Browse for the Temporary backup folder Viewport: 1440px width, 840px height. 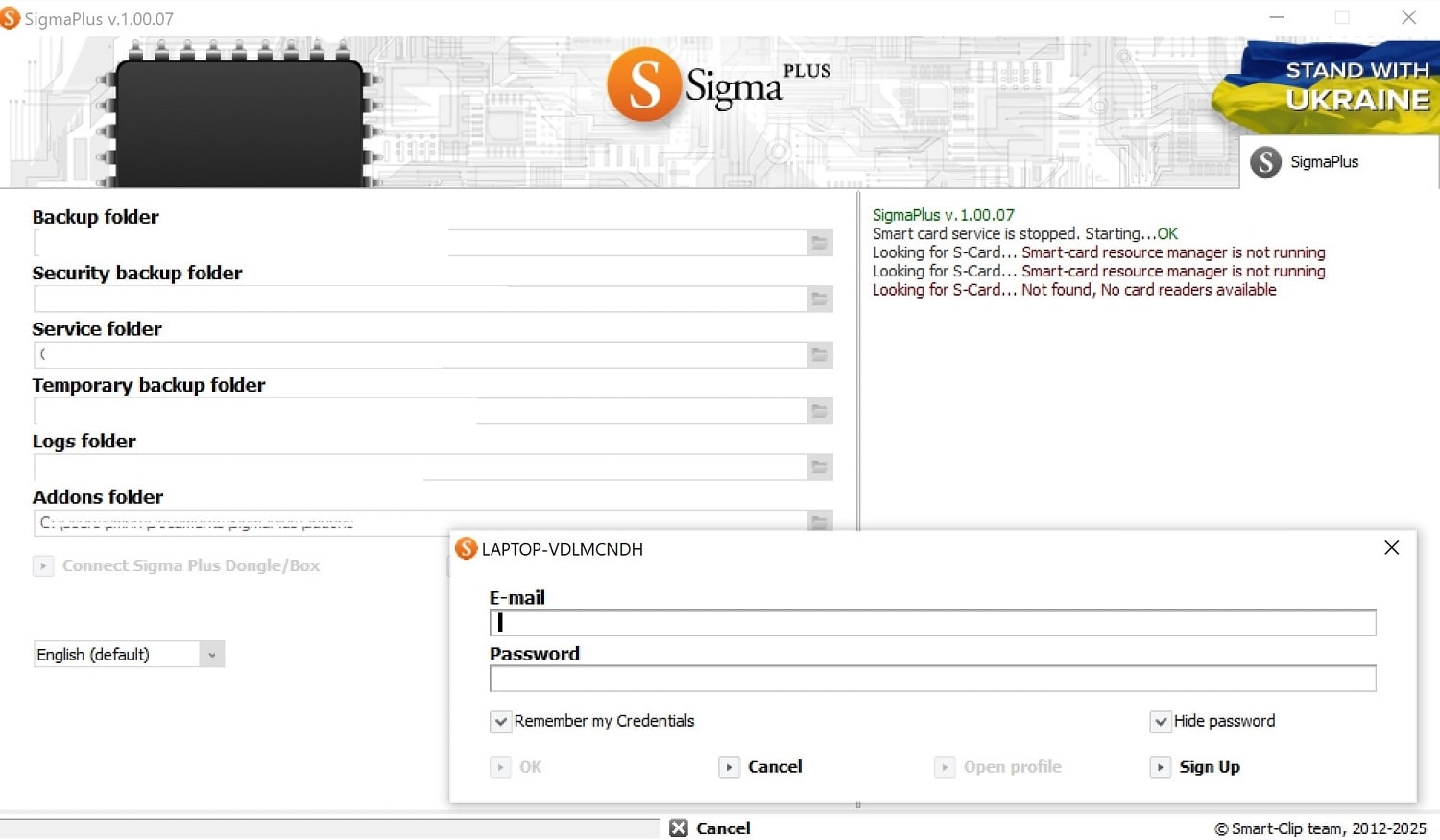819,411
